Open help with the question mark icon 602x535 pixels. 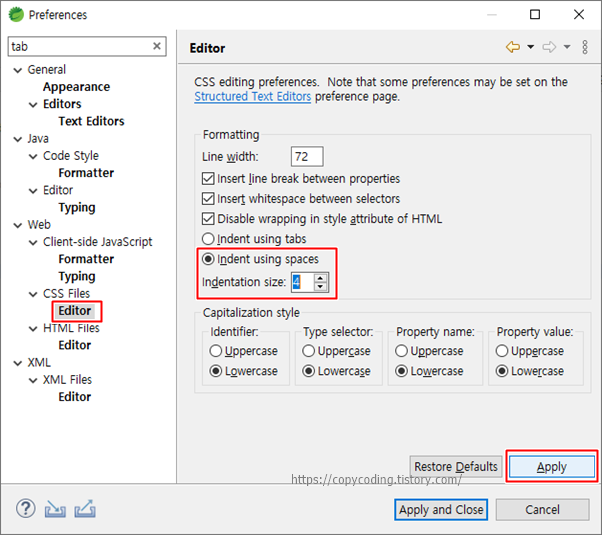click(26, 508)
